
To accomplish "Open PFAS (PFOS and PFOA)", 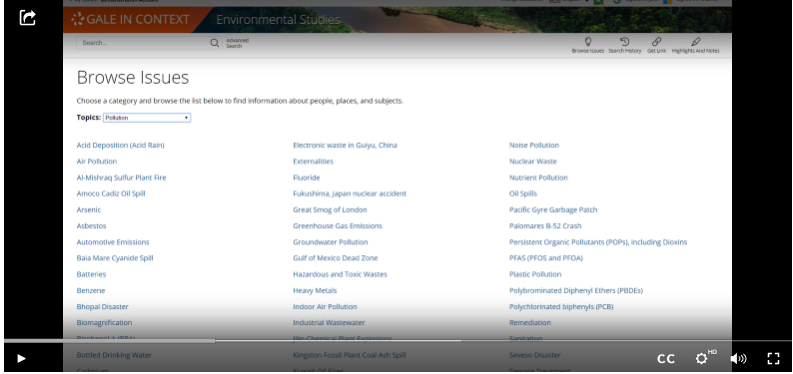I will pos(546,258).
